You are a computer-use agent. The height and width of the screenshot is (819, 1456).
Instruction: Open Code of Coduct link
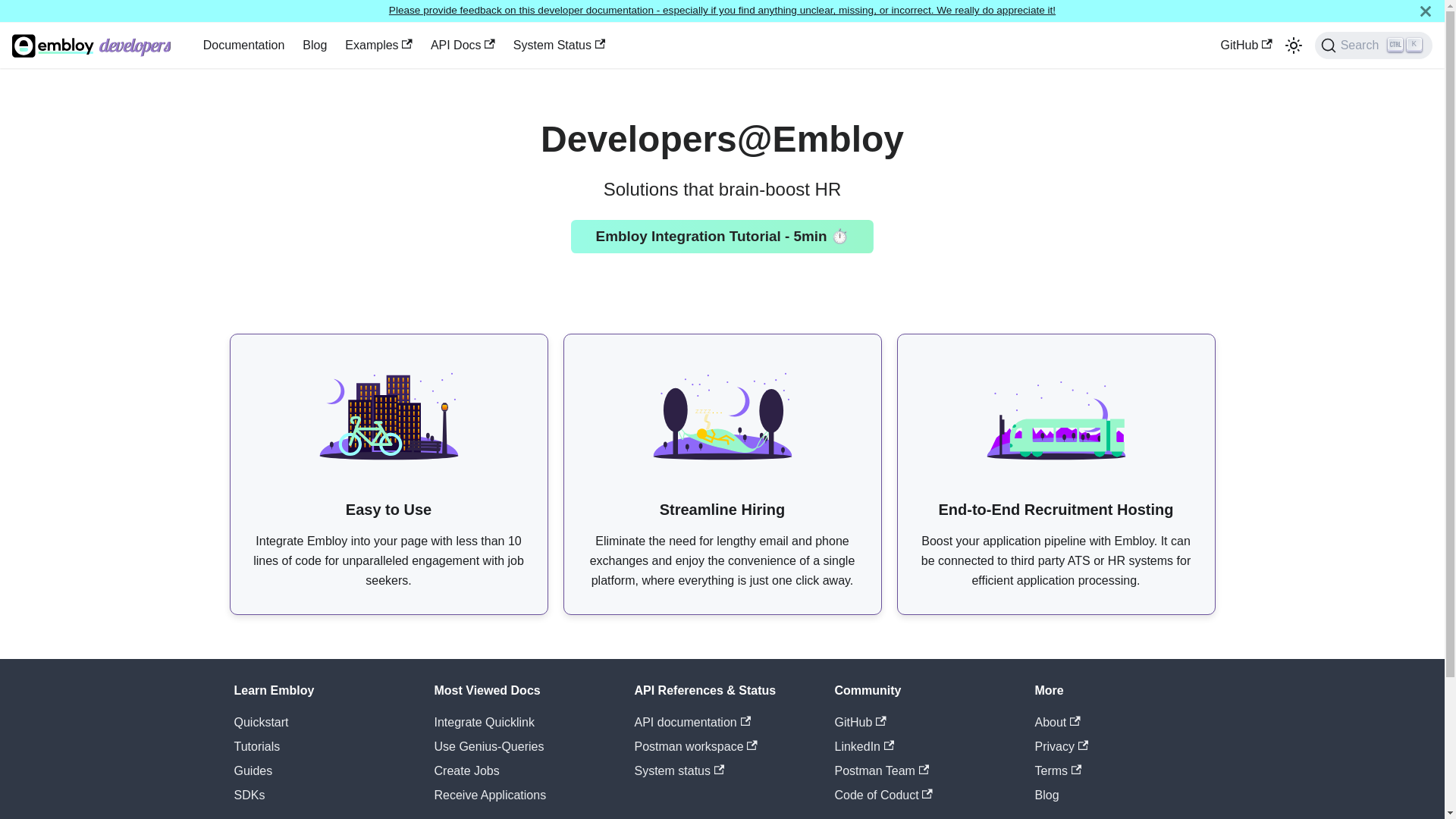(x=883, y=795)
